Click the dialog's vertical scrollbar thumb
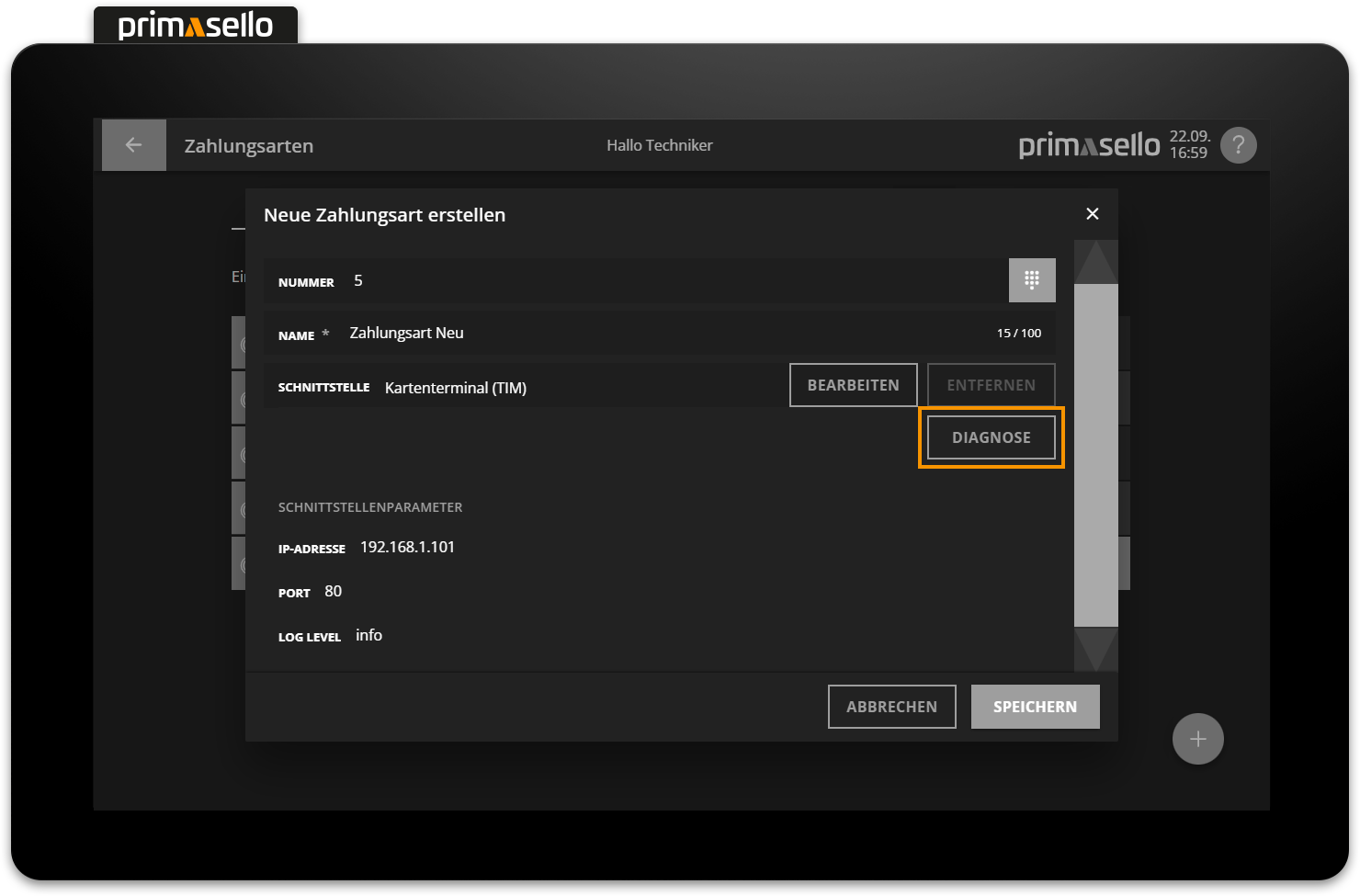The width and height of the screenshot is (1360, 896). tap(1095, 455)
